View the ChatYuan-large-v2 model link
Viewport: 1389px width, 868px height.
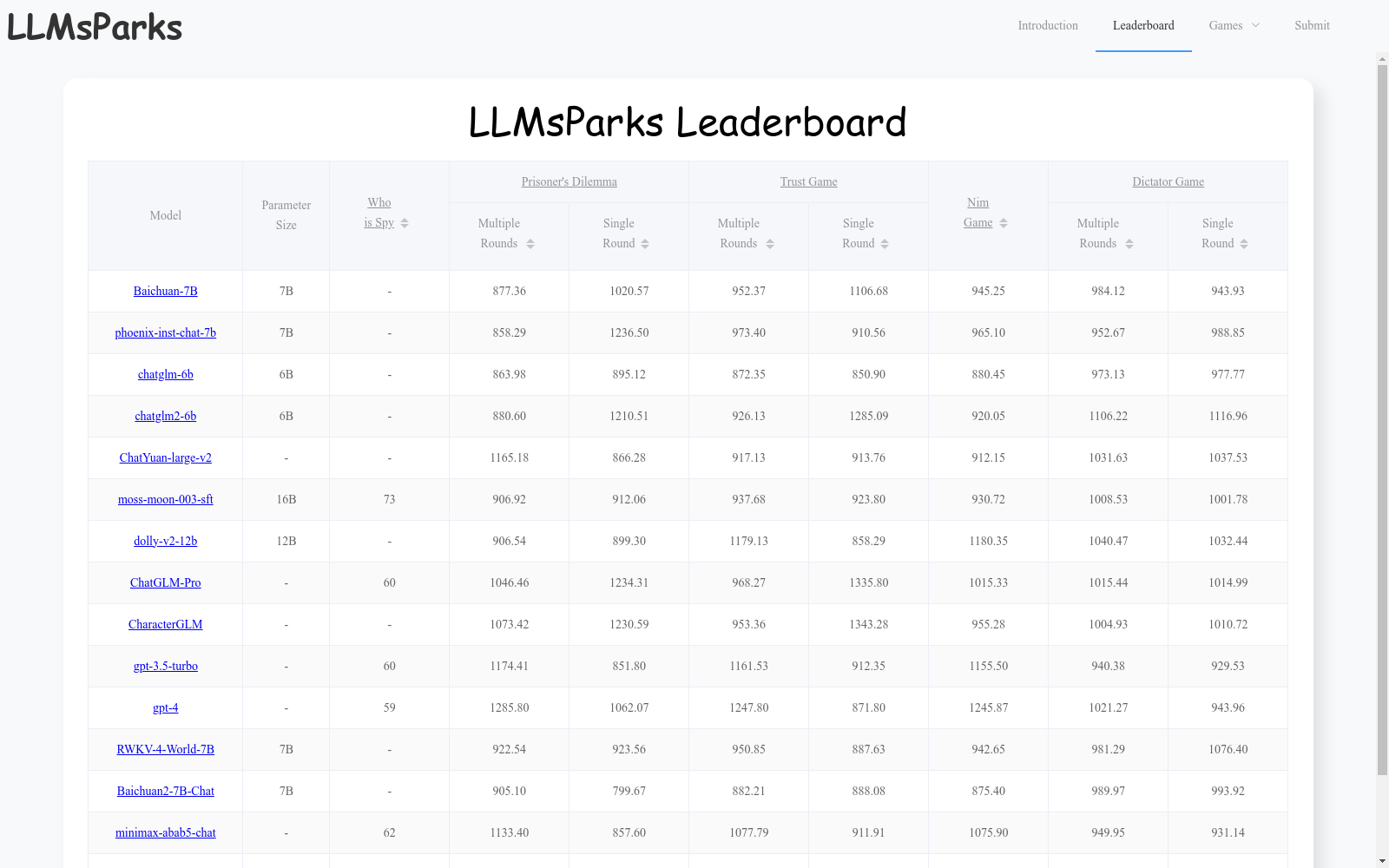coord(166,457)
